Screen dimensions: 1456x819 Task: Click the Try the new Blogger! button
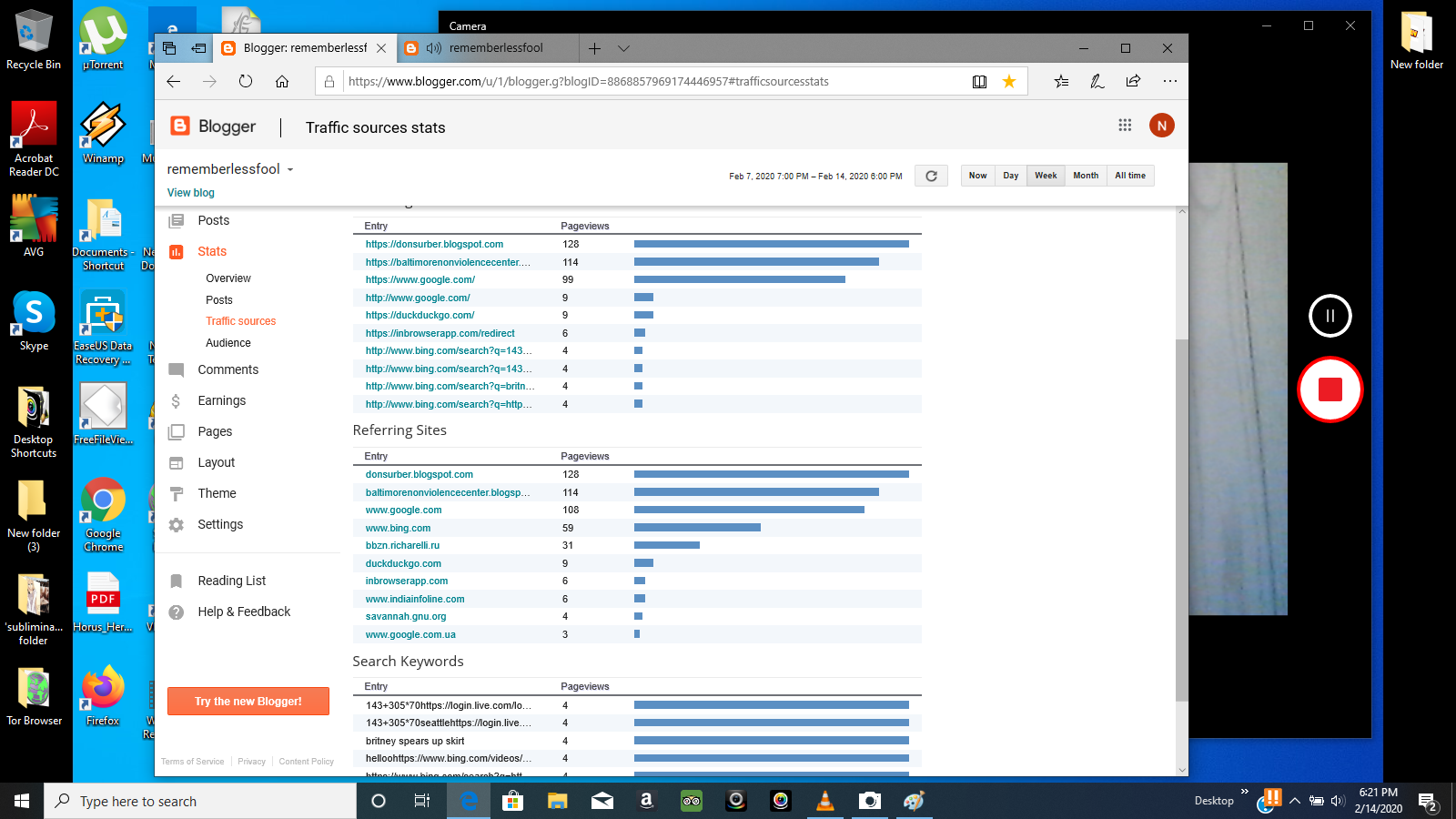click(248, 702)
